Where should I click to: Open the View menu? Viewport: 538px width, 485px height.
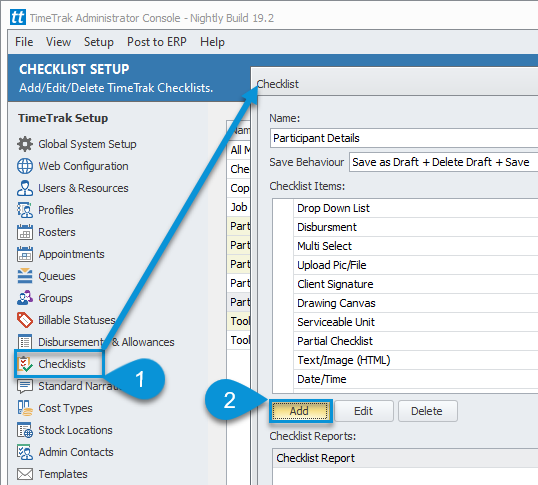click(58, 42)
